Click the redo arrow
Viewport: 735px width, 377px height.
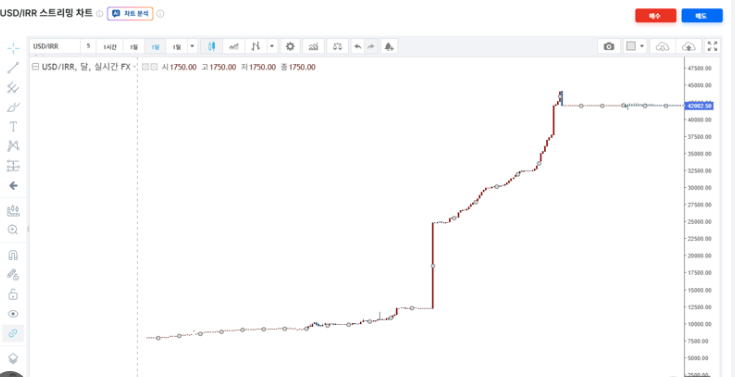click(x=371, y=46)
